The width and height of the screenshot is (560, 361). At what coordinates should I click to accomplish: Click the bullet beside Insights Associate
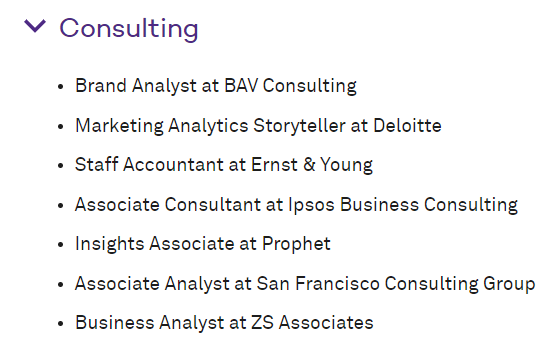click(x=60, y=245)
